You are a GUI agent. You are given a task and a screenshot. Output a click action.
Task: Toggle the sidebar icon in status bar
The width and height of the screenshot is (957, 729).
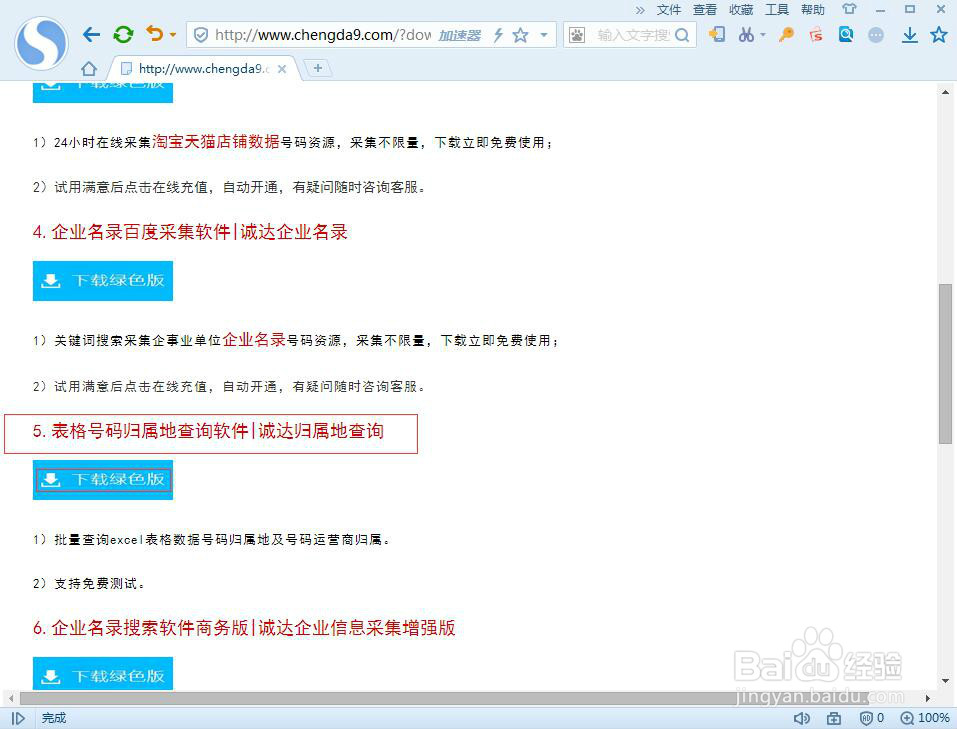(x=18, y=718)
